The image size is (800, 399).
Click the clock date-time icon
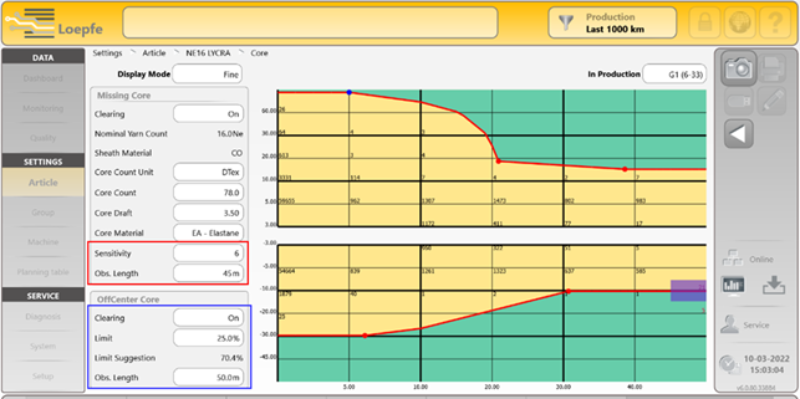729,364
